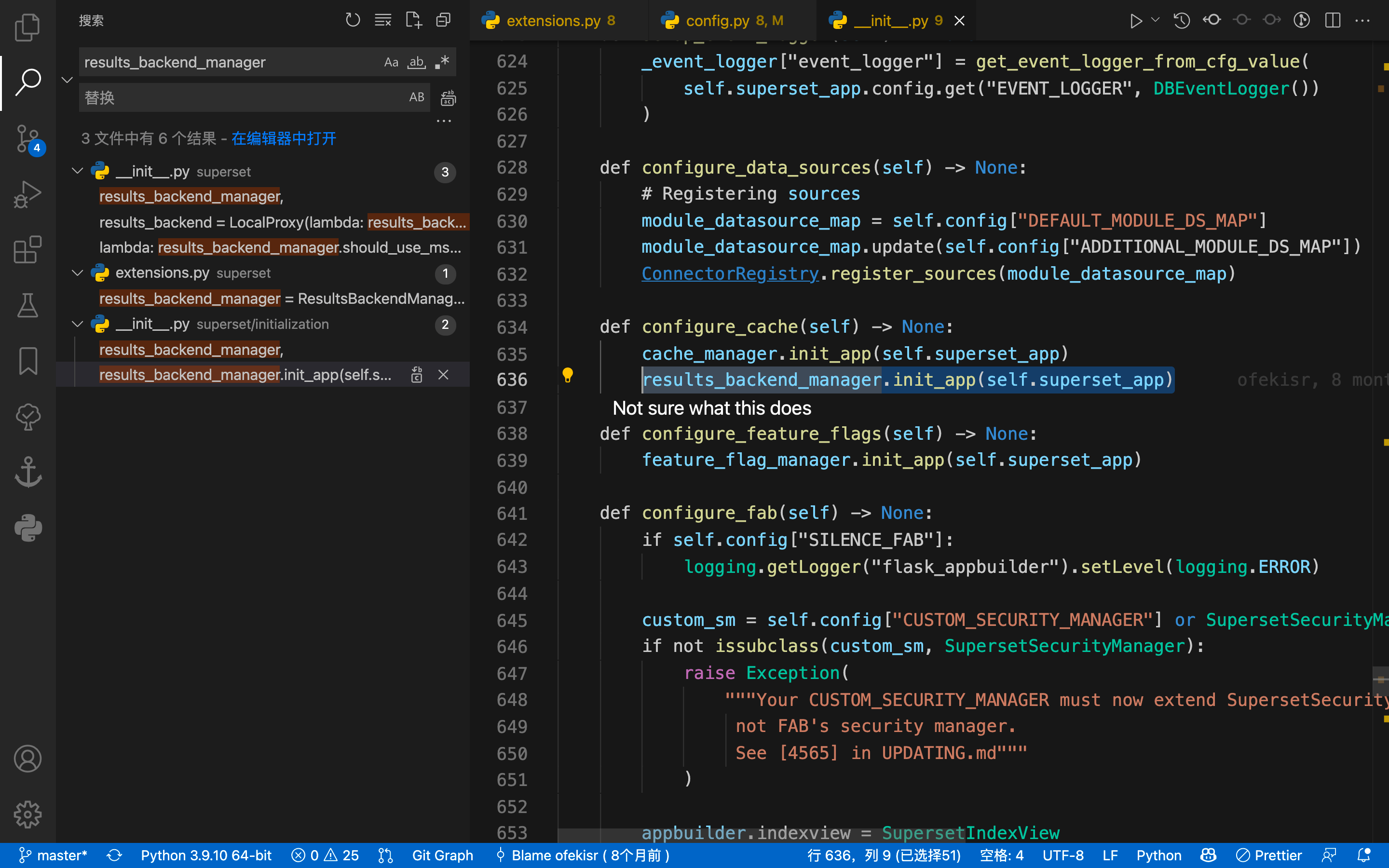Collapse the replace field with the chevron
The image size is (1389, 868).
tap(67, 80)
